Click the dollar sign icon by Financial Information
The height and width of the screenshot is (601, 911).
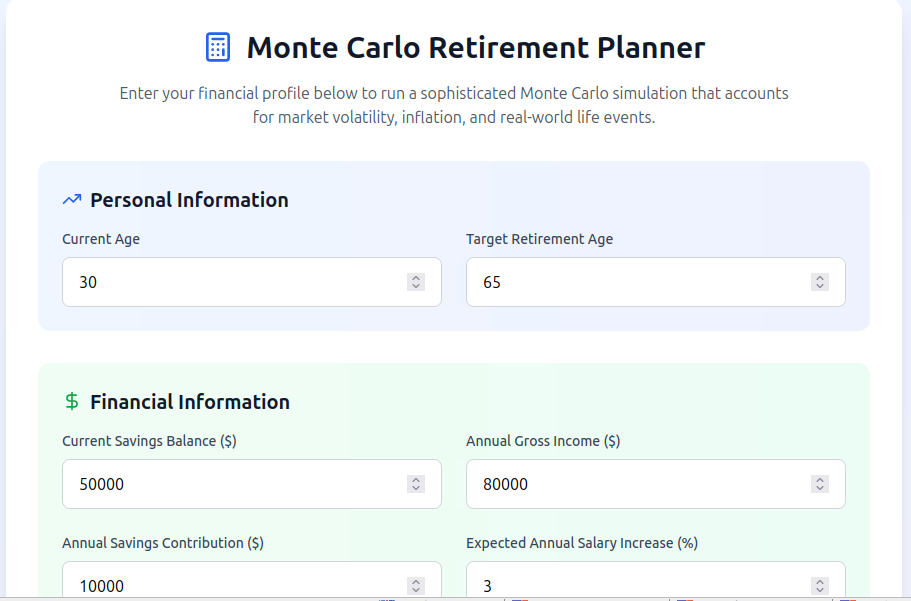[72, 402]
